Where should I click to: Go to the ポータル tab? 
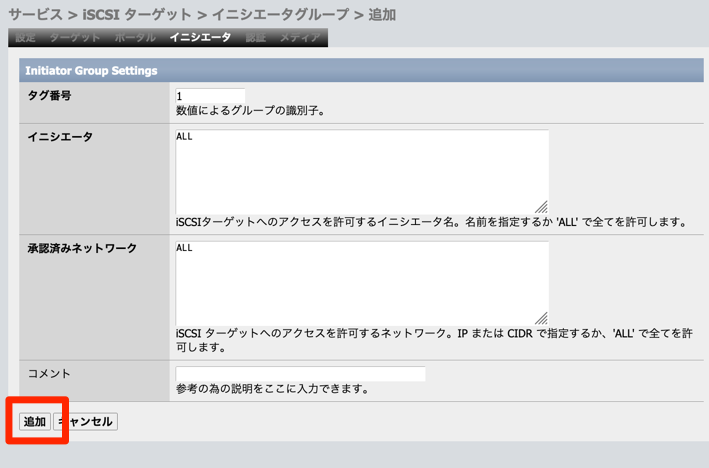[135, 38]
